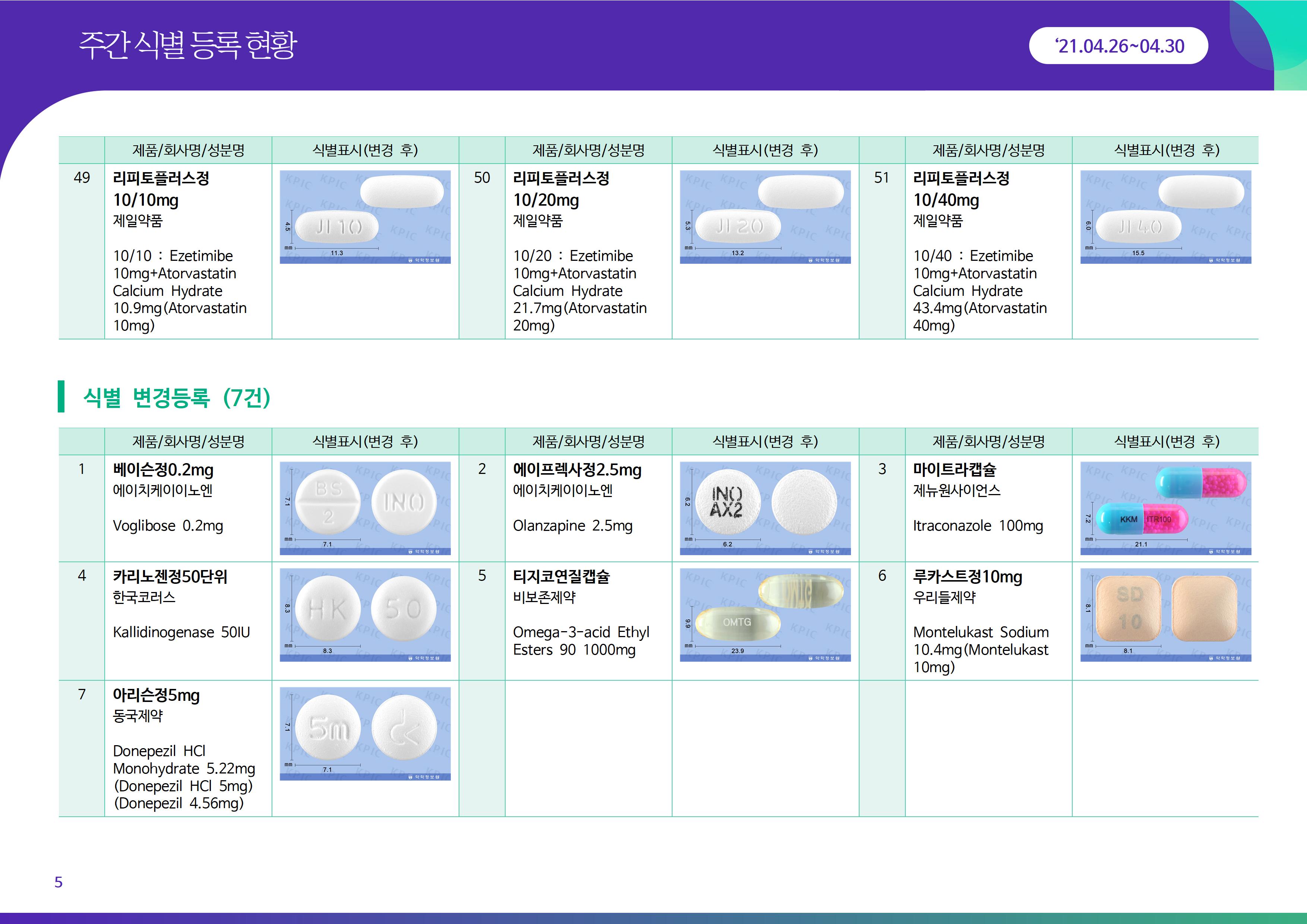Click company name 동국제약
The height and width of the screenshot is (924, 1307).
coord(138,716)
